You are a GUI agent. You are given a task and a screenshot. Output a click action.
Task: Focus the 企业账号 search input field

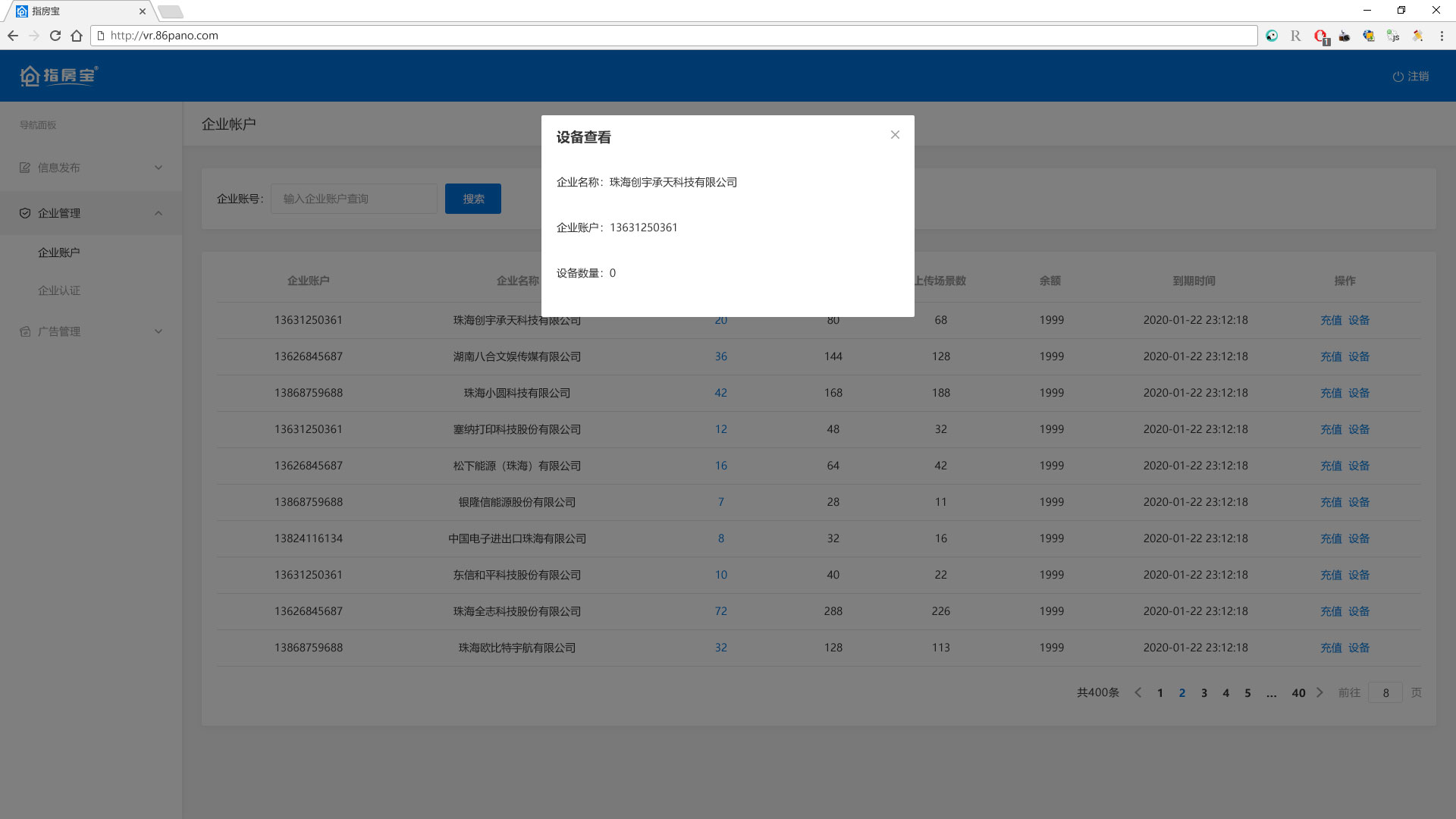pos(353,199)
